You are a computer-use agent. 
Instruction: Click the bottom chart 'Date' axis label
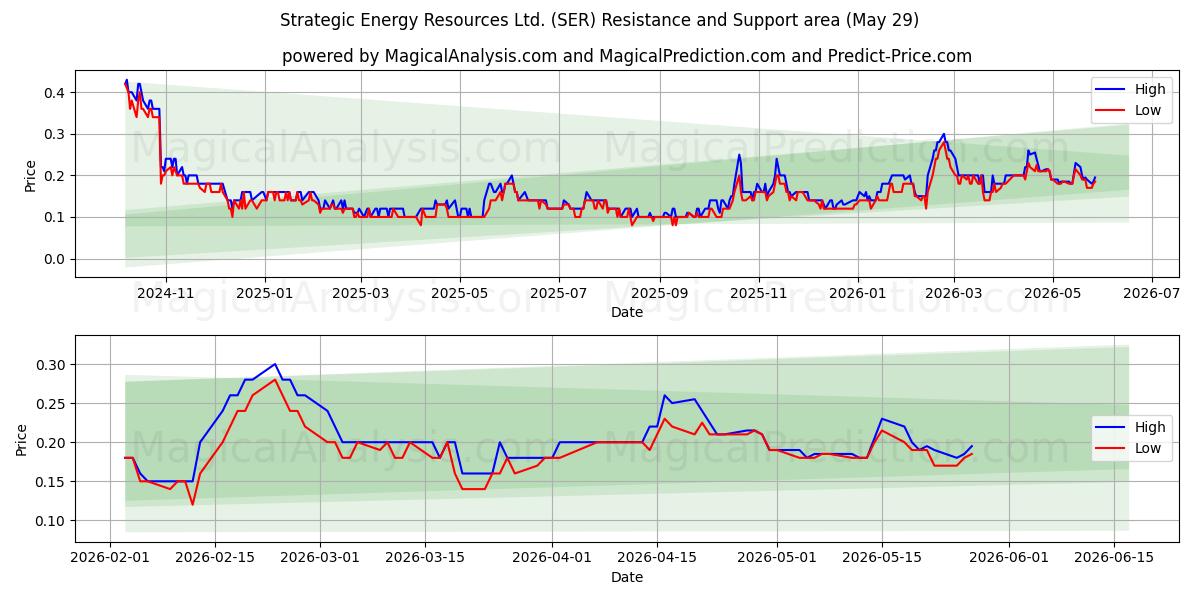click(627, 577)
